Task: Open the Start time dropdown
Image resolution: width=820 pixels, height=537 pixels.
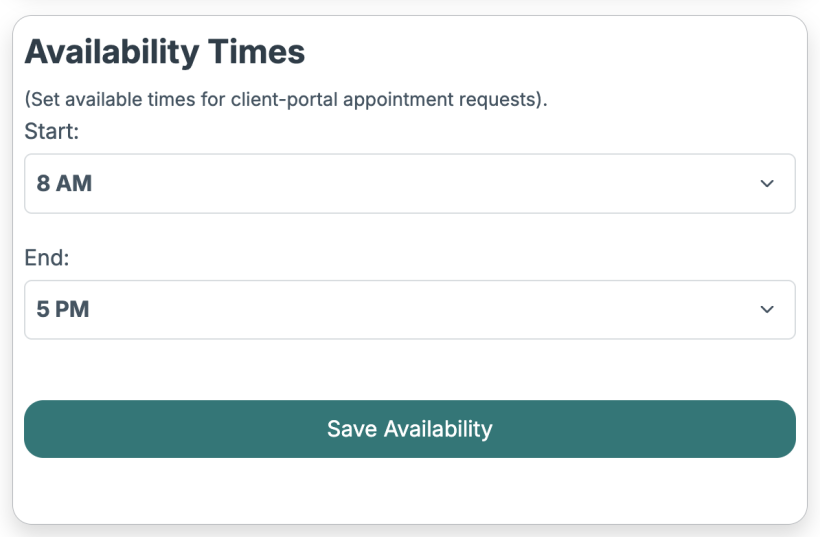Action: point(409,184)
